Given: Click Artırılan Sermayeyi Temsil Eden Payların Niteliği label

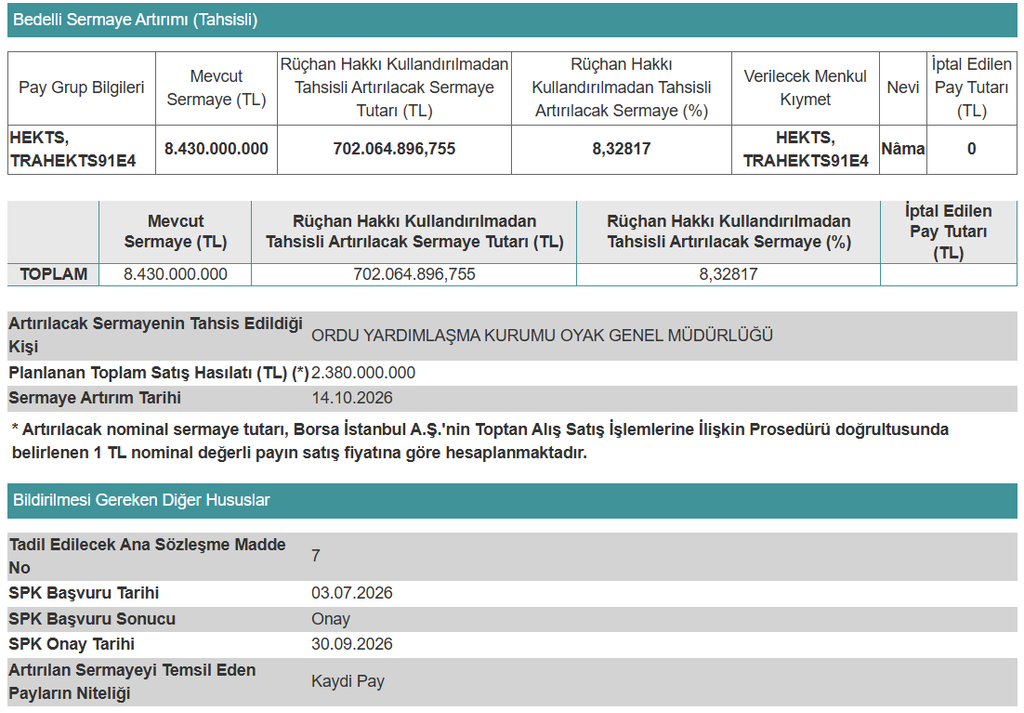Looking at the screenshot, I should point(132,682).
